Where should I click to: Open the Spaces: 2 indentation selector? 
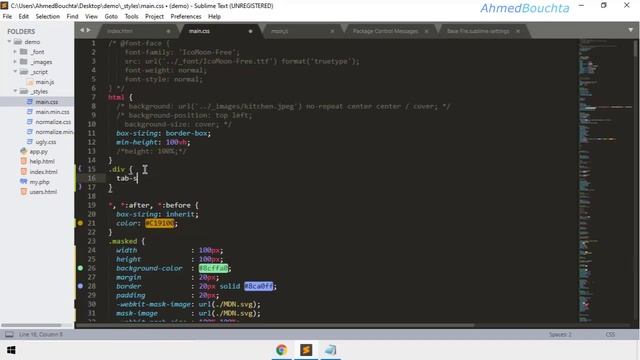(x=560, y=334)
